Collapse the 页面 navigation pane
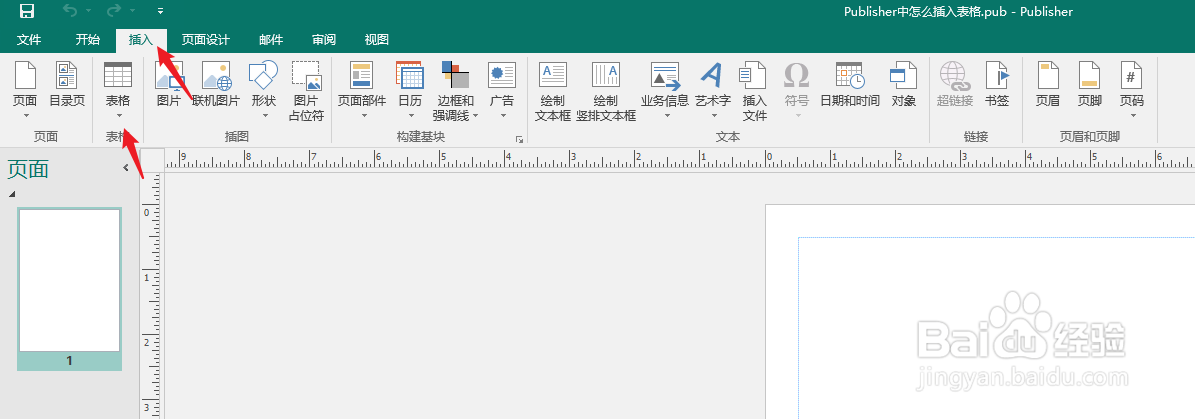 pos(126,168)
